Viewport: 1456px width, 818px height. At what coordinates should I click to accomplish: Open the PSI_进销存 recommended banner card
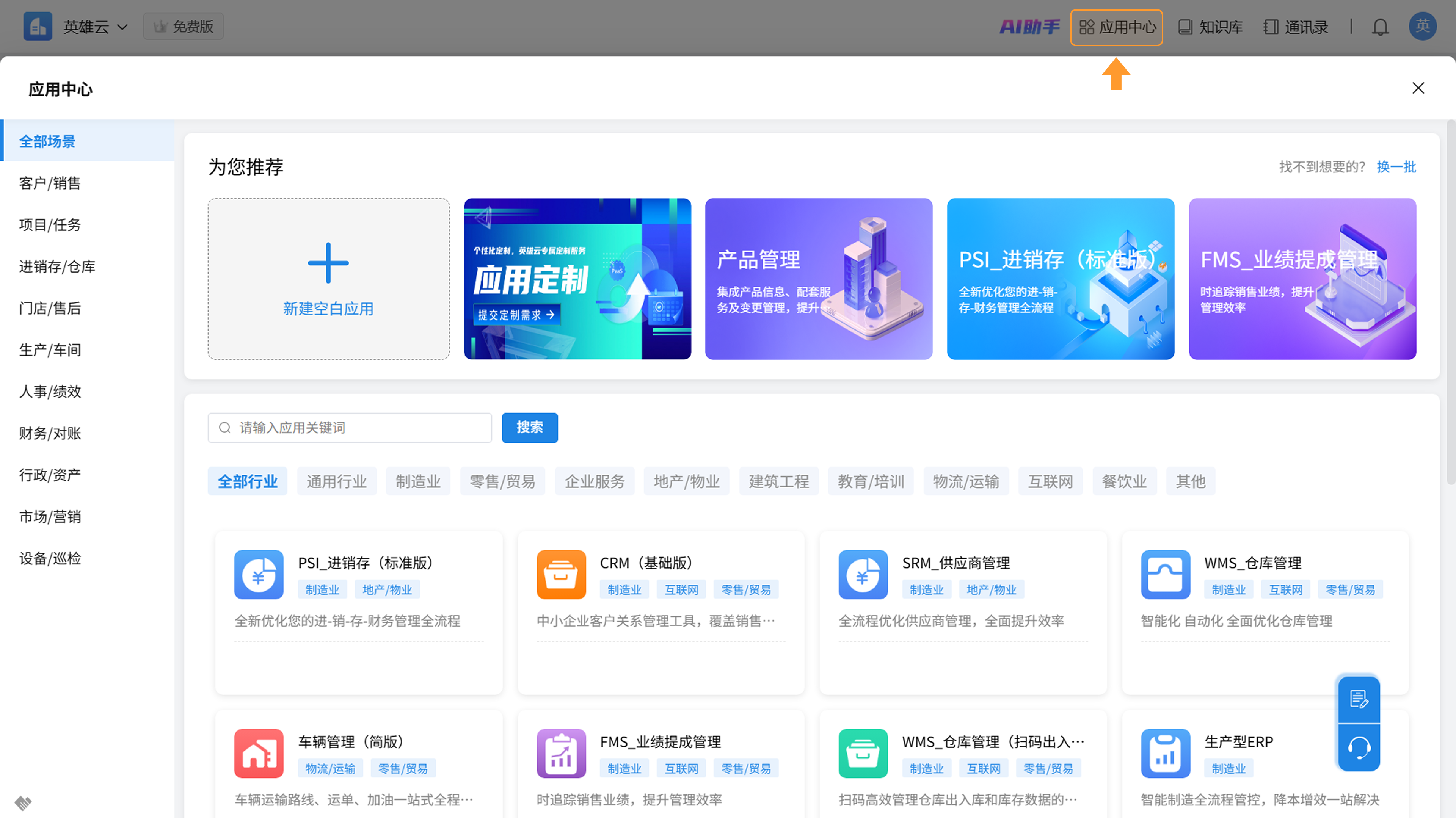pos(1061,279)
